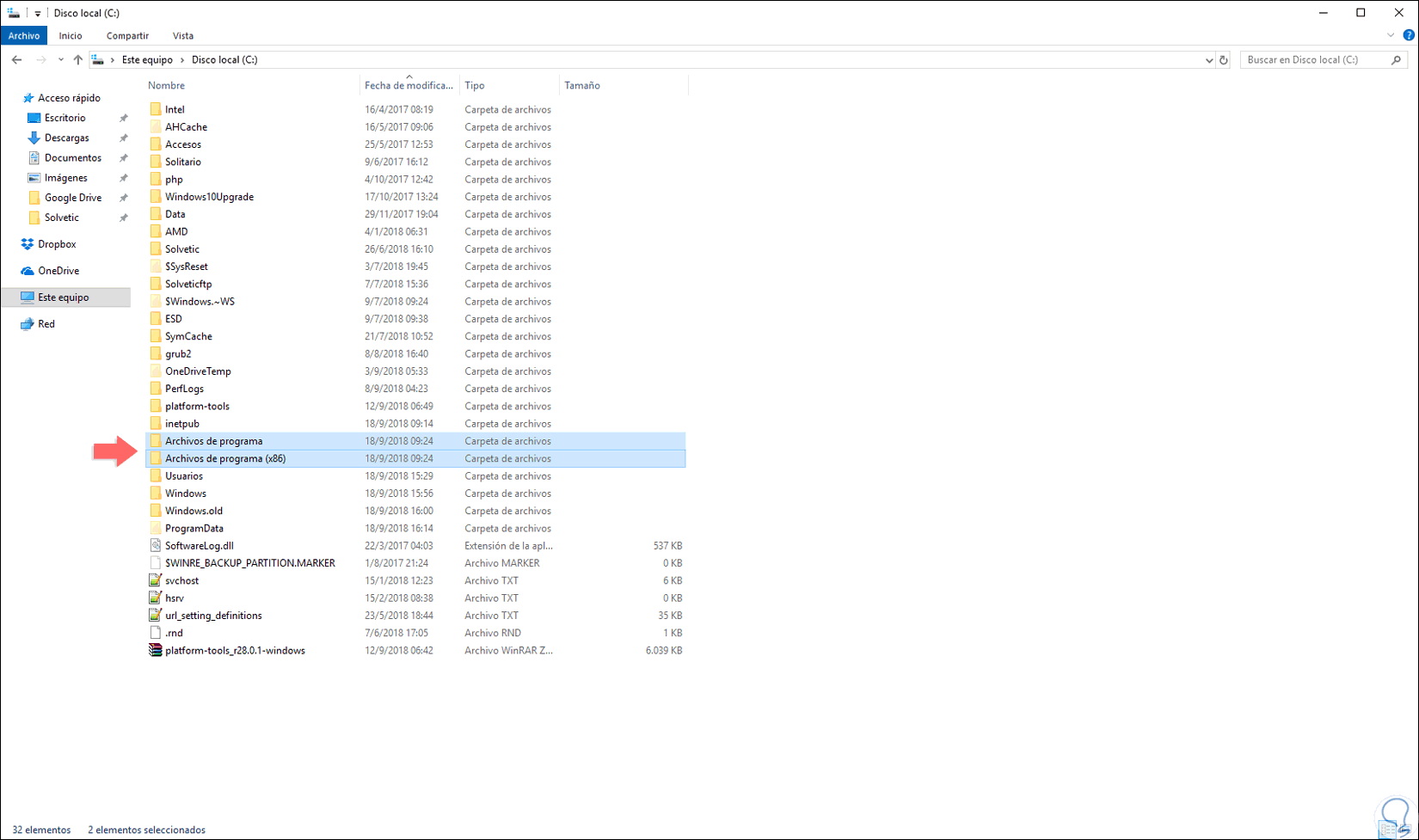This screenshot has height=840, width=1419.
Task: Click the svchost text file icon
Action: coord(155,580)
